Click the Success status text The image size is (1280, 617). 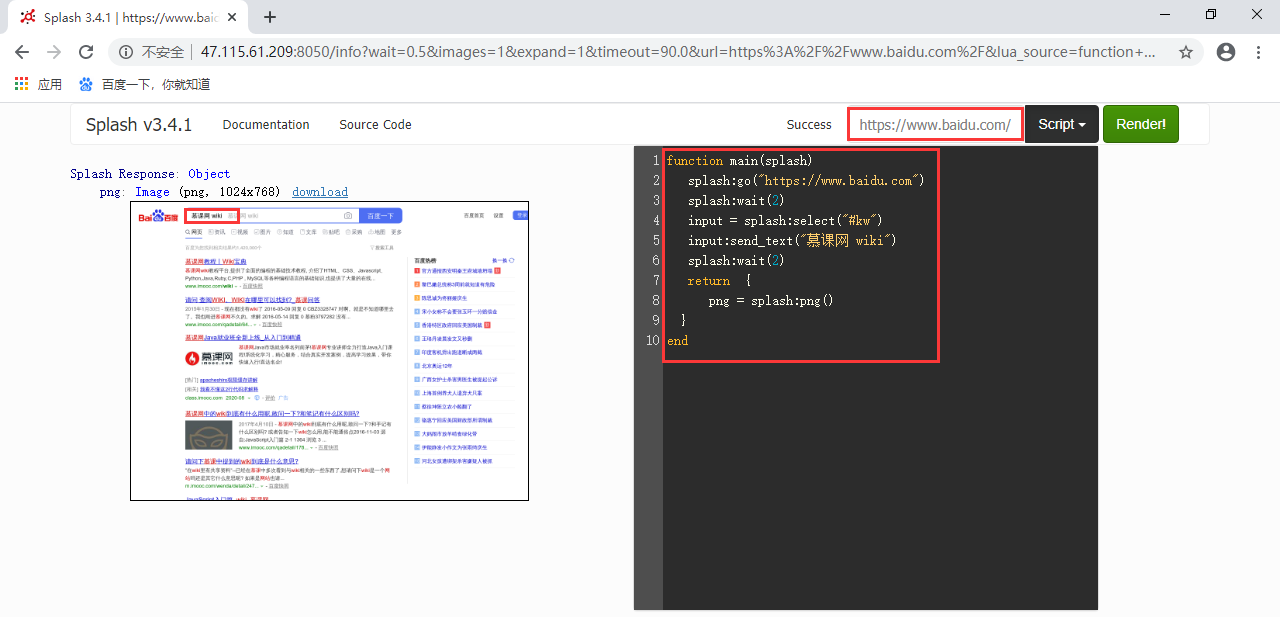click(x=809, y=125)
